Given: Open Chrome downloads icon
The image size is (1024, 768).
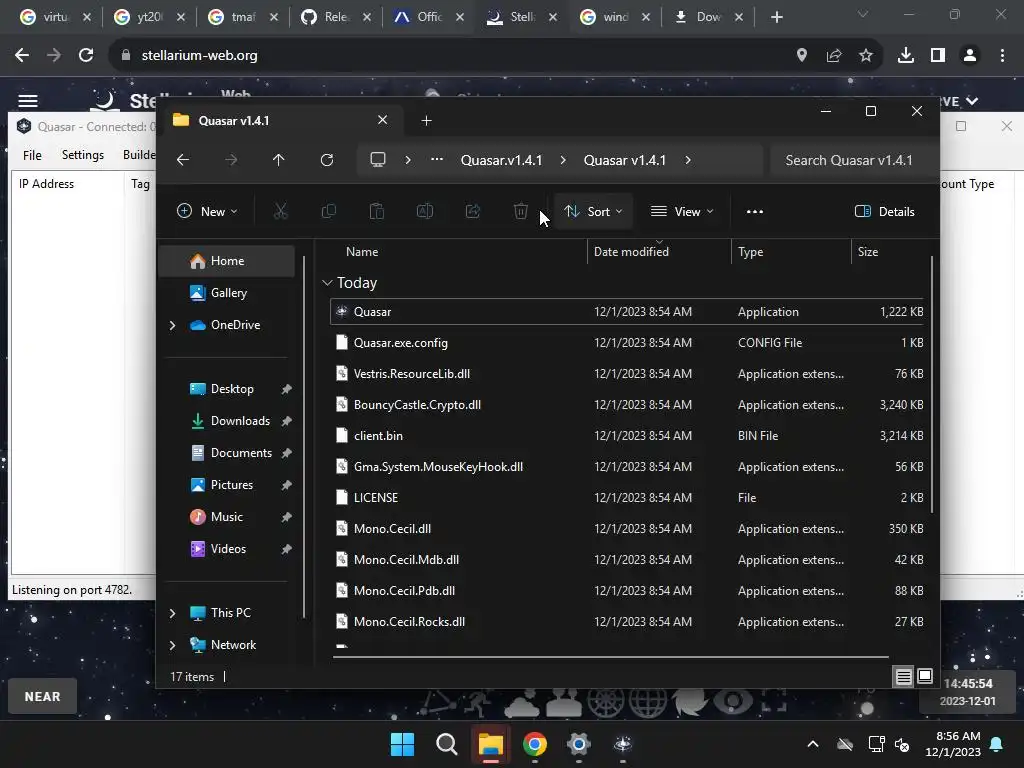Looking at the screenshot, I should point(906,56).
